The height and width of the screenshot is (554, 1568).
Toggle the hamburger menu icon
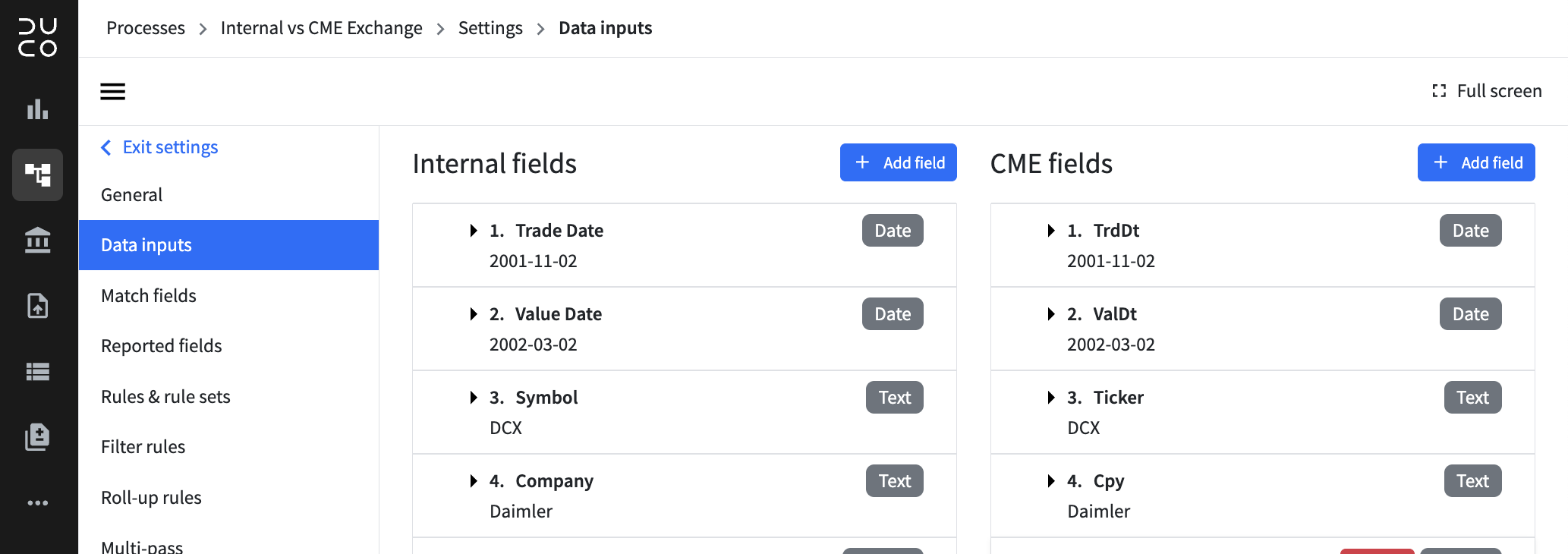tap(113, 92)
